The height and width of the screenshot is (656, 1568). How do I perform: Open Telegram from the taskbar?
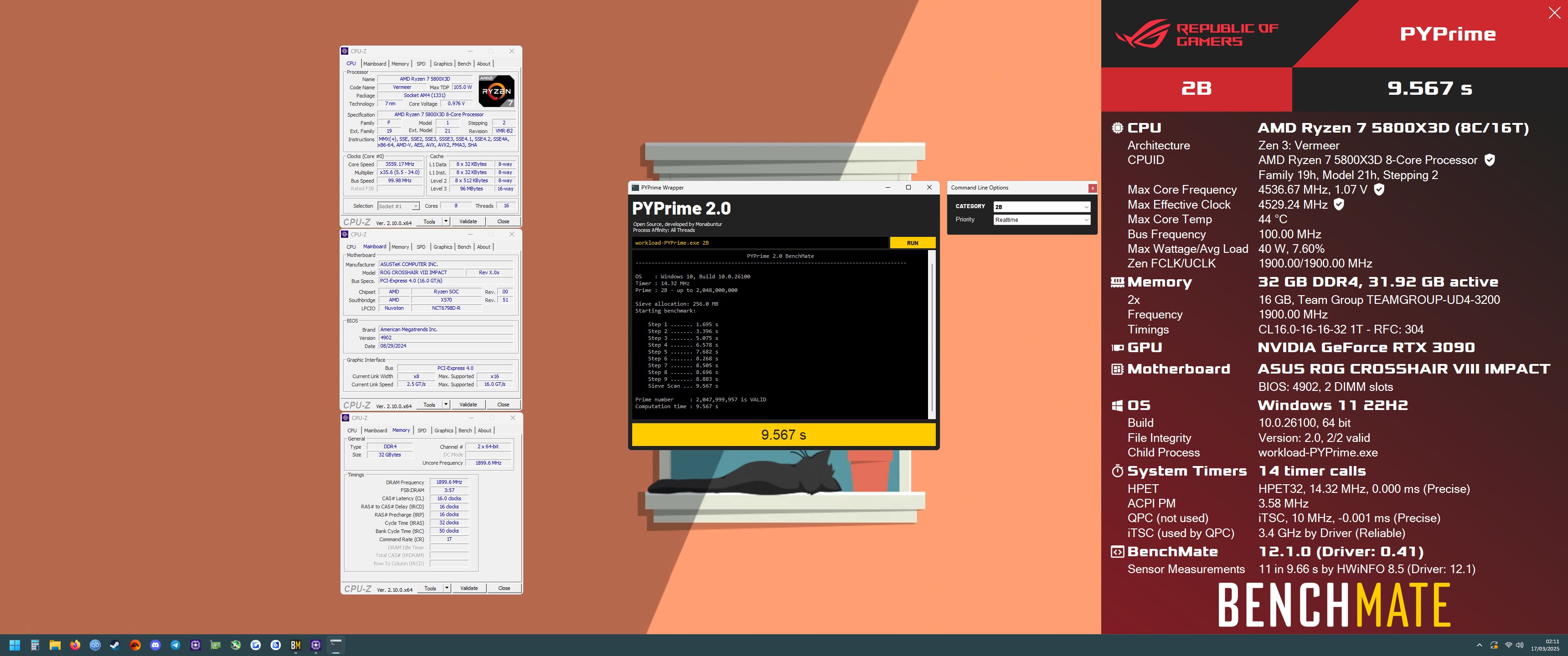coord(175,645)
